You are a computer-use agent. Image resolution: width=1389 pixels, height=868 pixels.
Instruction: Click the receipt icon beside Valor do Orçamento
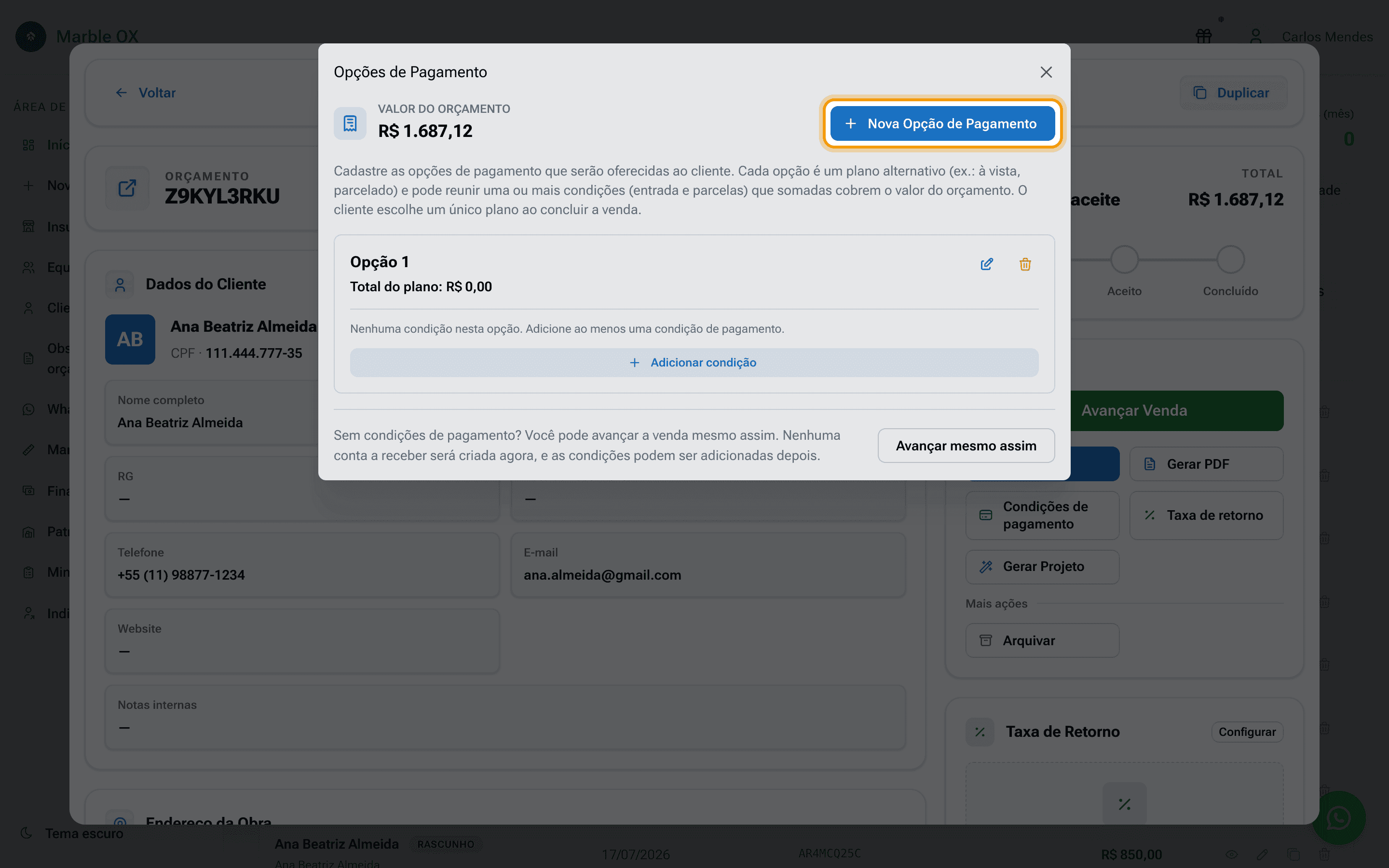tap(350, 123)
